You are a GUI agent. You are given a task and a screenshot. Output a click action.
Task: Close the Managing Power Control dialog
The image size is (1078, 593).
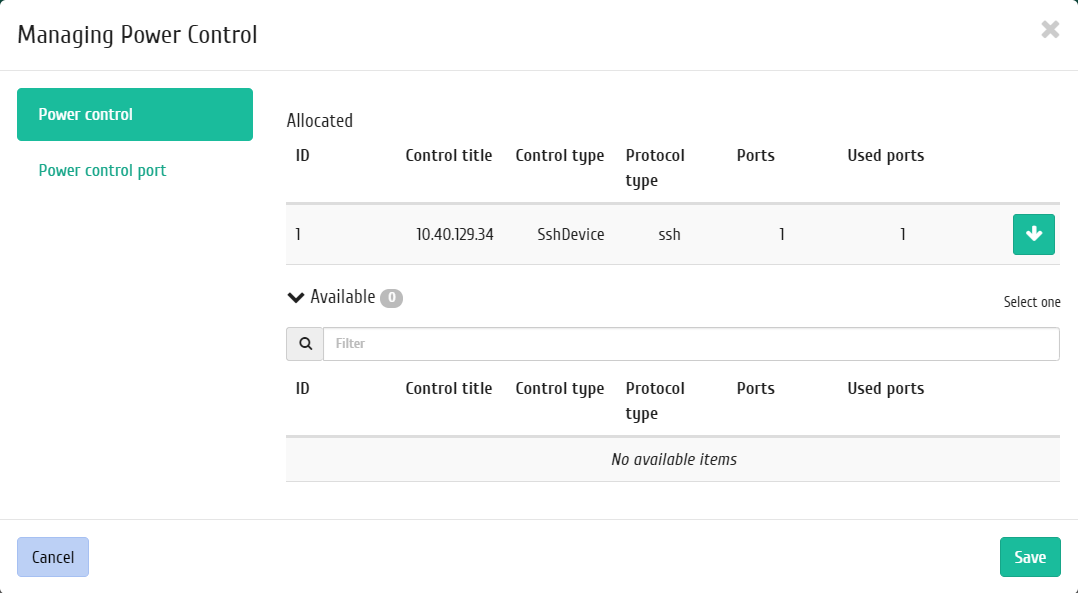point(1050,30)
